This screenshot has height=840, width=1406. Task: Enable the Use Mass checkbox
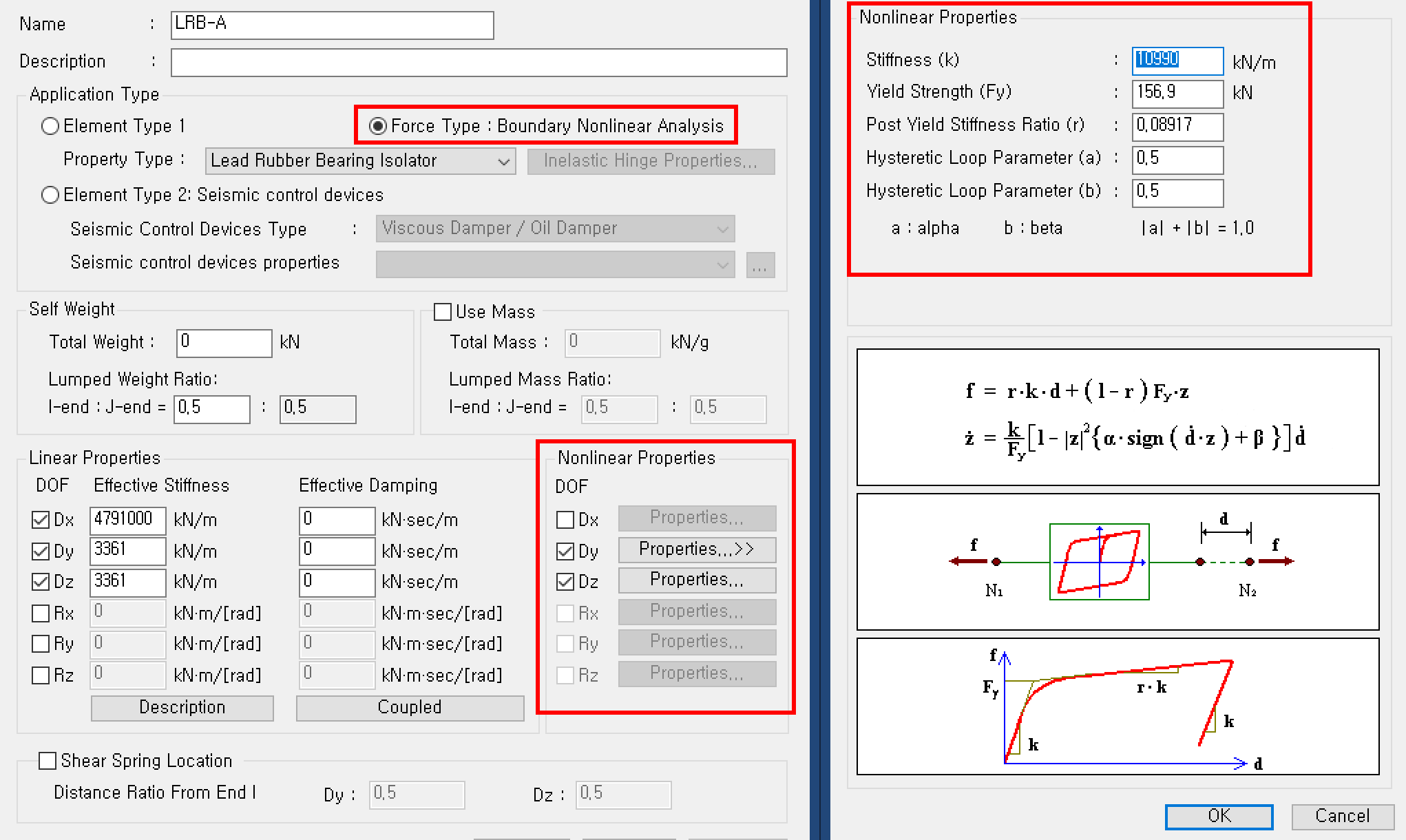tap(444, 311)
